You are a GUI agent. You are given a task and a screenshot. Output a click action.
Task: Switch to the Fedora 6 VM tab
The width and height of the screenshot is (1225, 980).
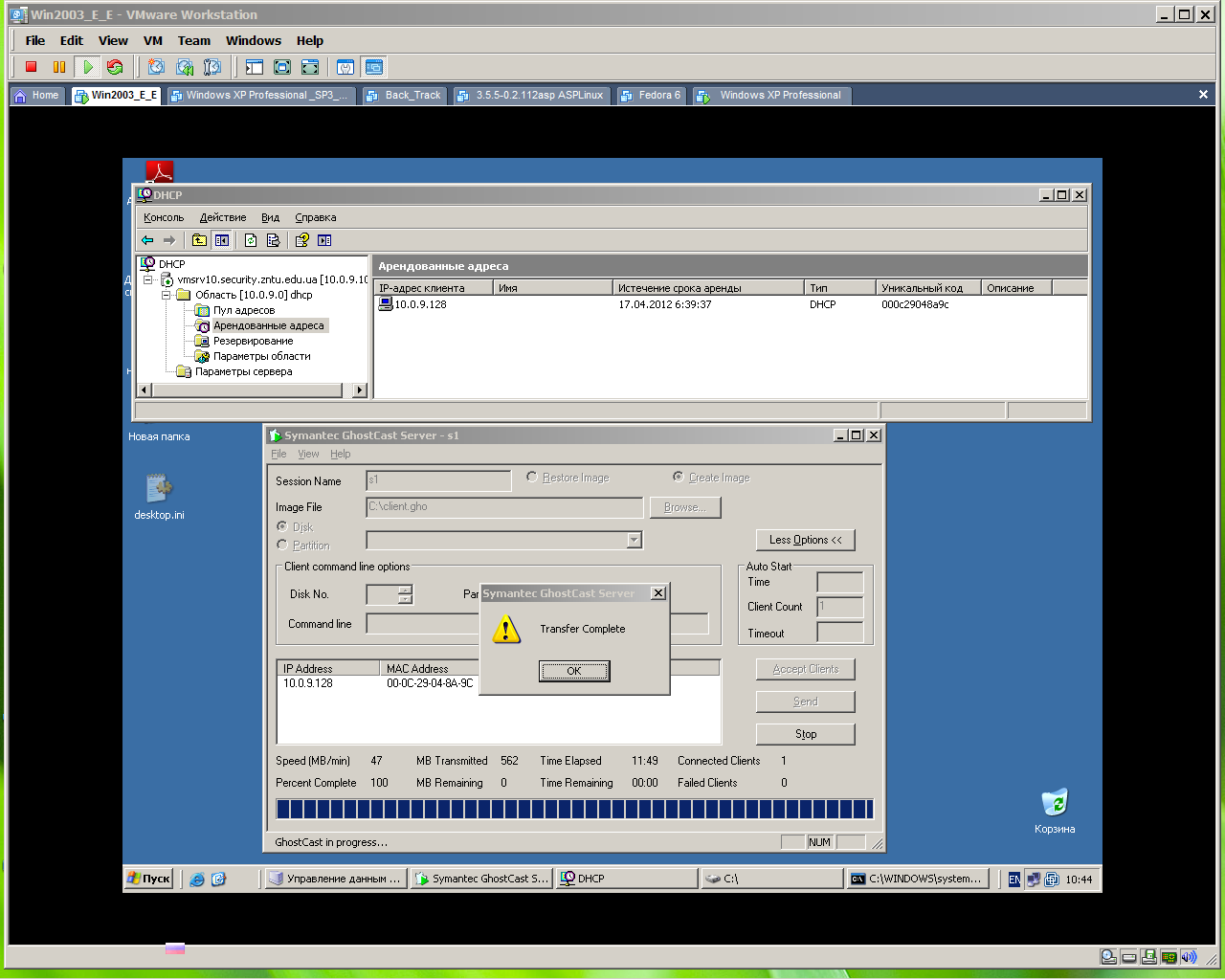click(651, 95)
